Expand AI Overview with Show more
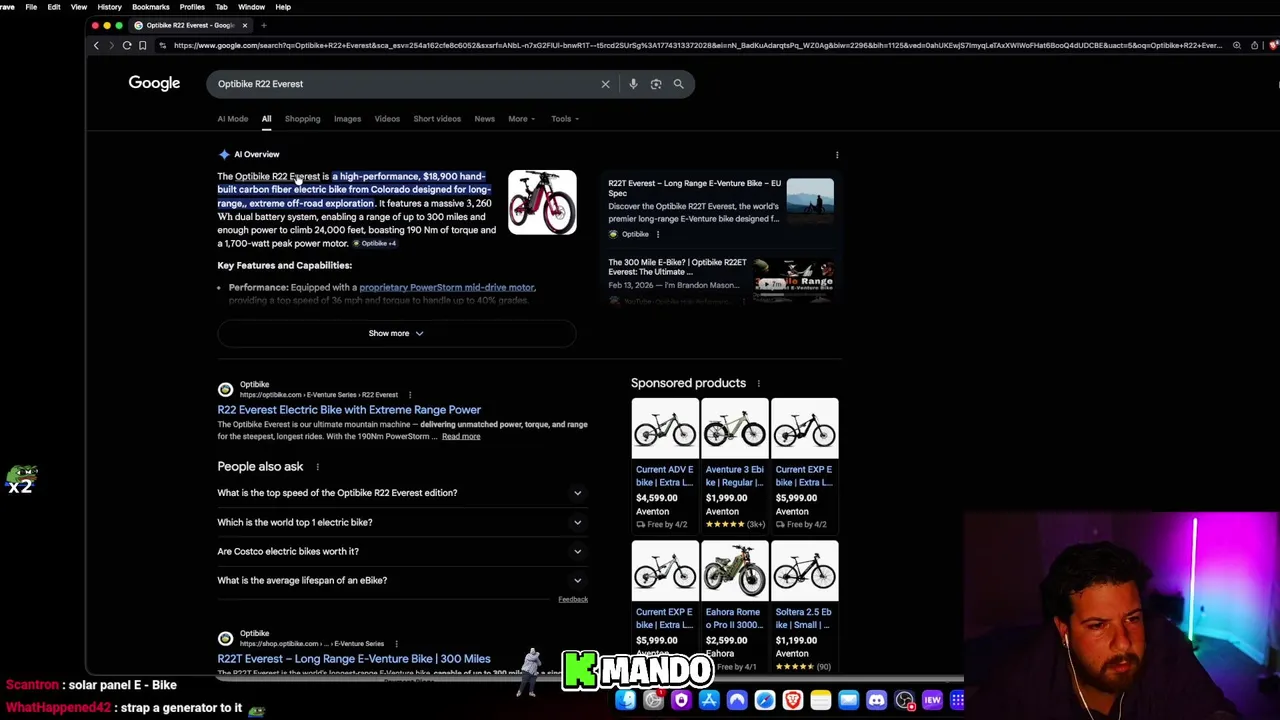The image size is (1280, 720). 396,333
